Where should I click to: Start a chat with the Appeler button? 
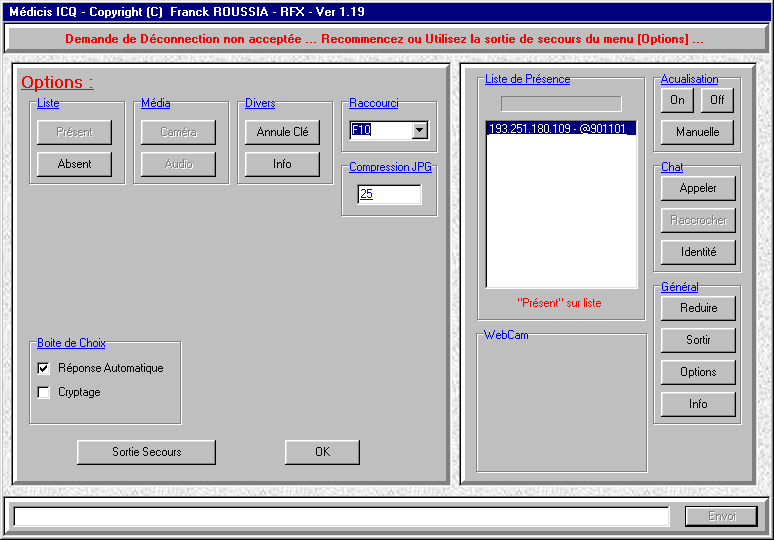[698, 188]
